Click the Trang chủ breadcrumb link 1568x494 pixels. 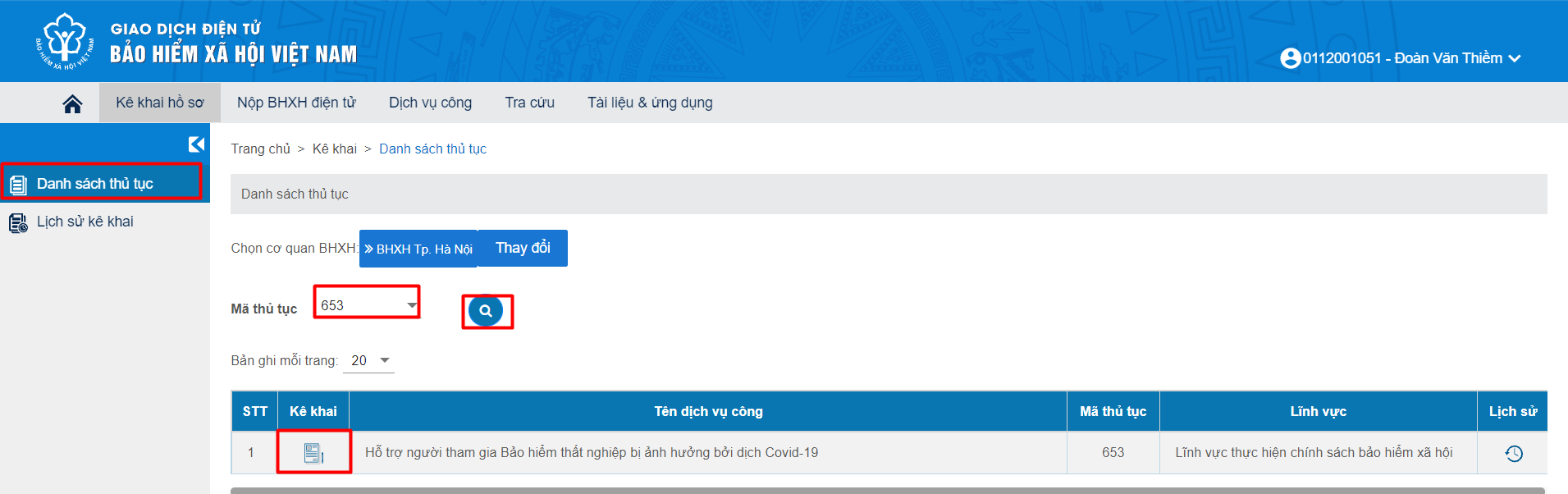(x=260, y=149)
